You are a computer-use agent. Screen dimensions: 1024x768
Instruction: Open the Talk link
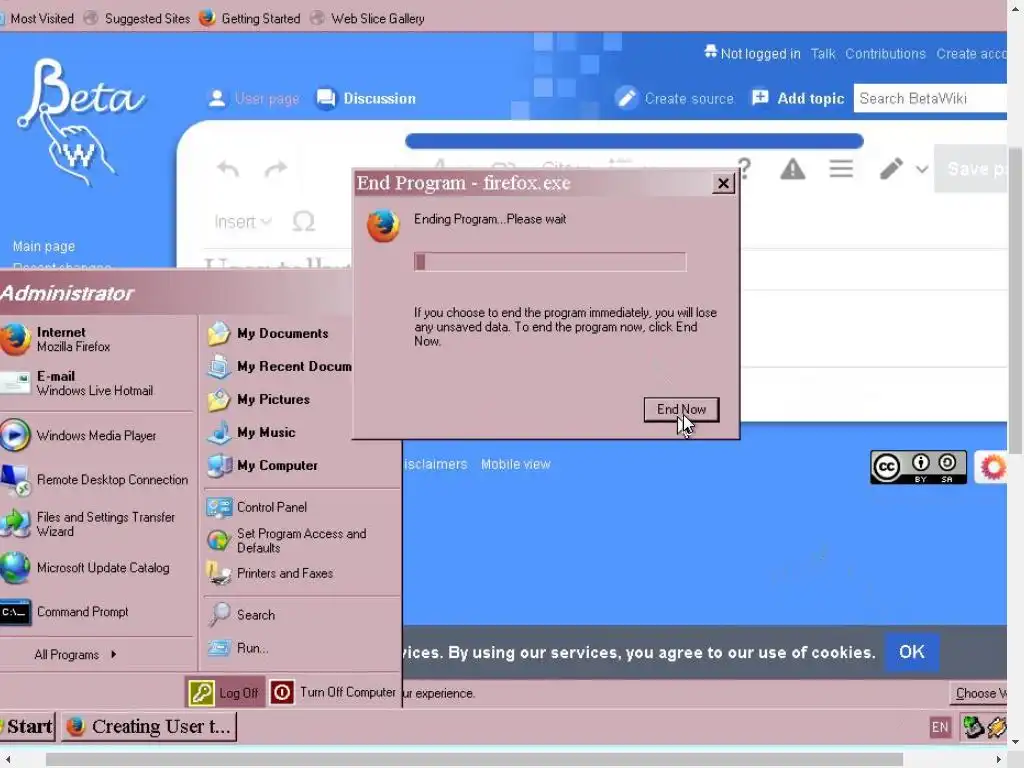pyautogui.click(x=823, y=54)
